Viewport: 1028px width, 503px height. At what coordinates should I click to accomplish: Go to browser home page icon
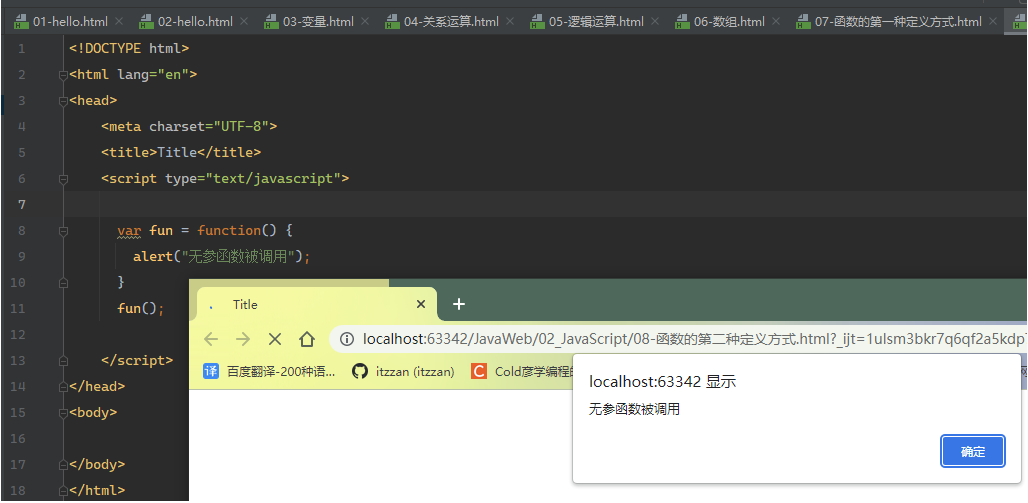[x=307, y=338]
